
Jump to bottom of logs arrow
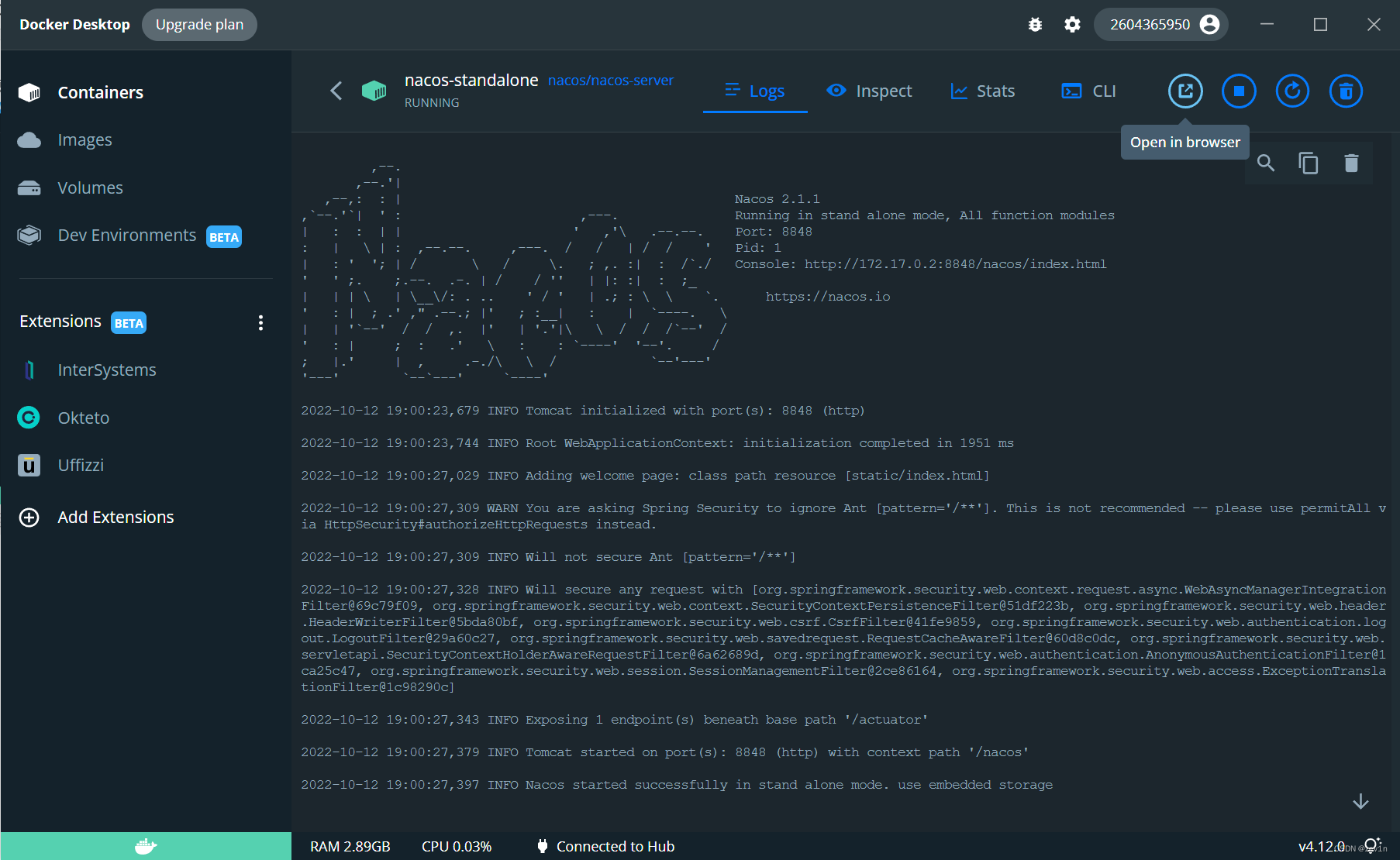tap(1360, 802)
